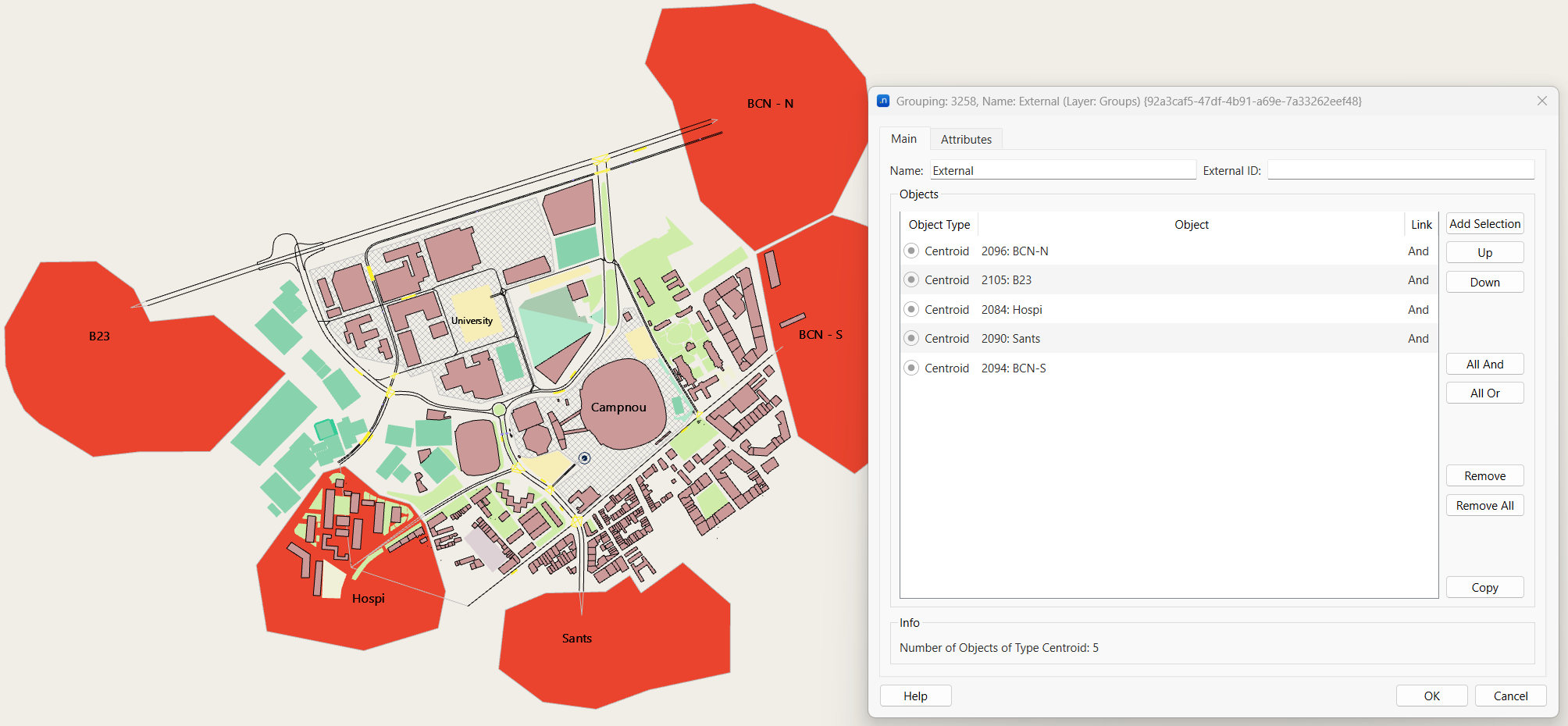1568x726 pixels.
Task: Open the And link cell for Hospi
Action: point(1418,310)
